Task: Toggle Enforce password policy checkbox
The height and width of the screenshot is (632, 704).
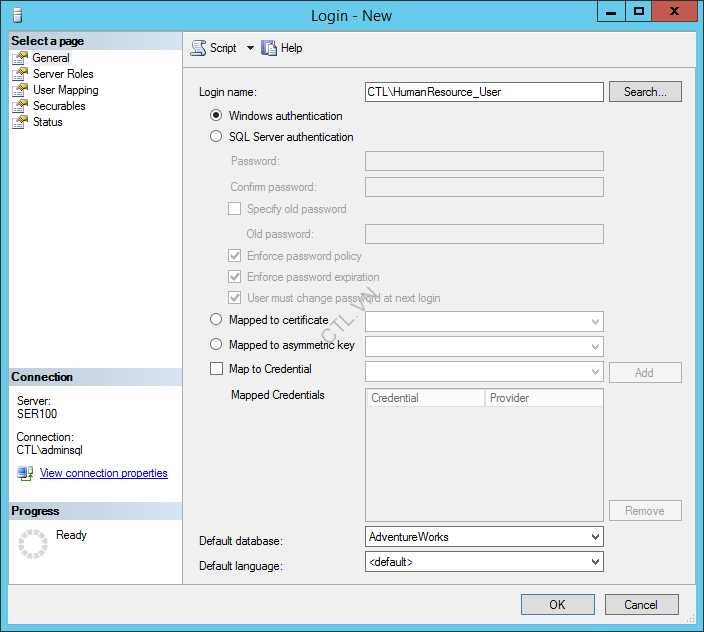Action: tap(234, 255)
